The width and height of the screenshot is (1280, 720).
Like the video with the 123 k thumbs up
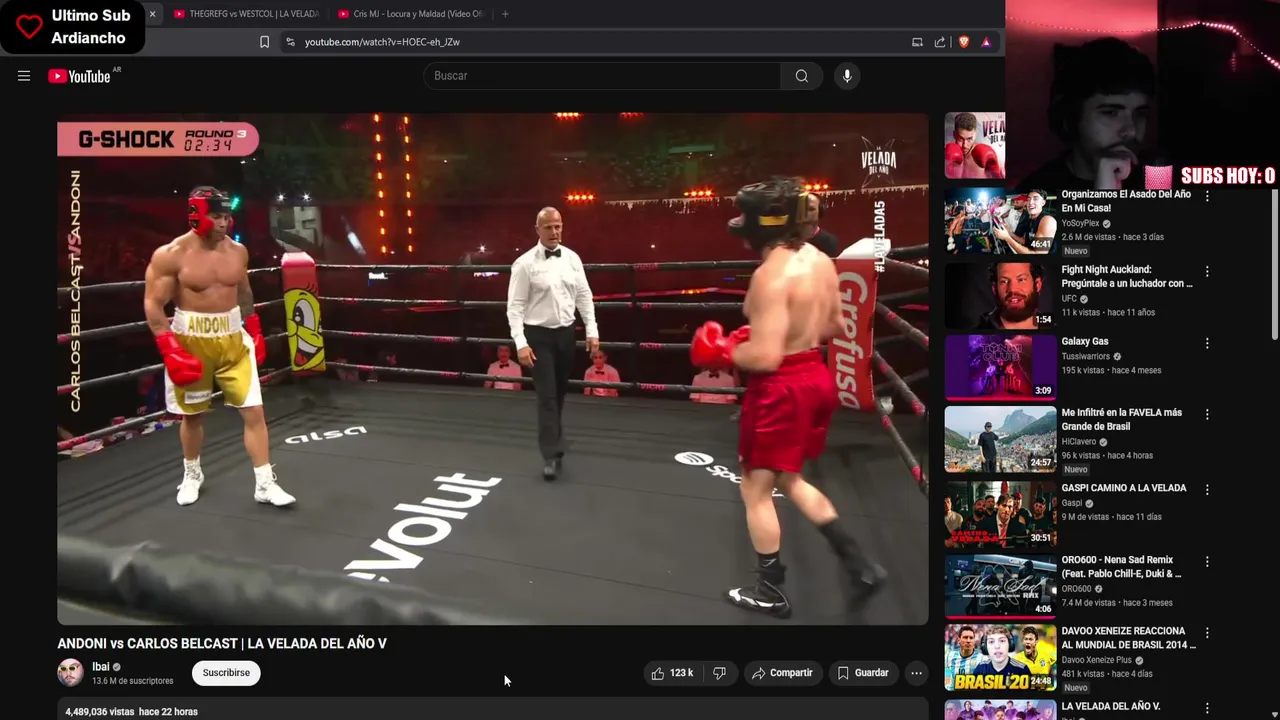pos(672,673)
